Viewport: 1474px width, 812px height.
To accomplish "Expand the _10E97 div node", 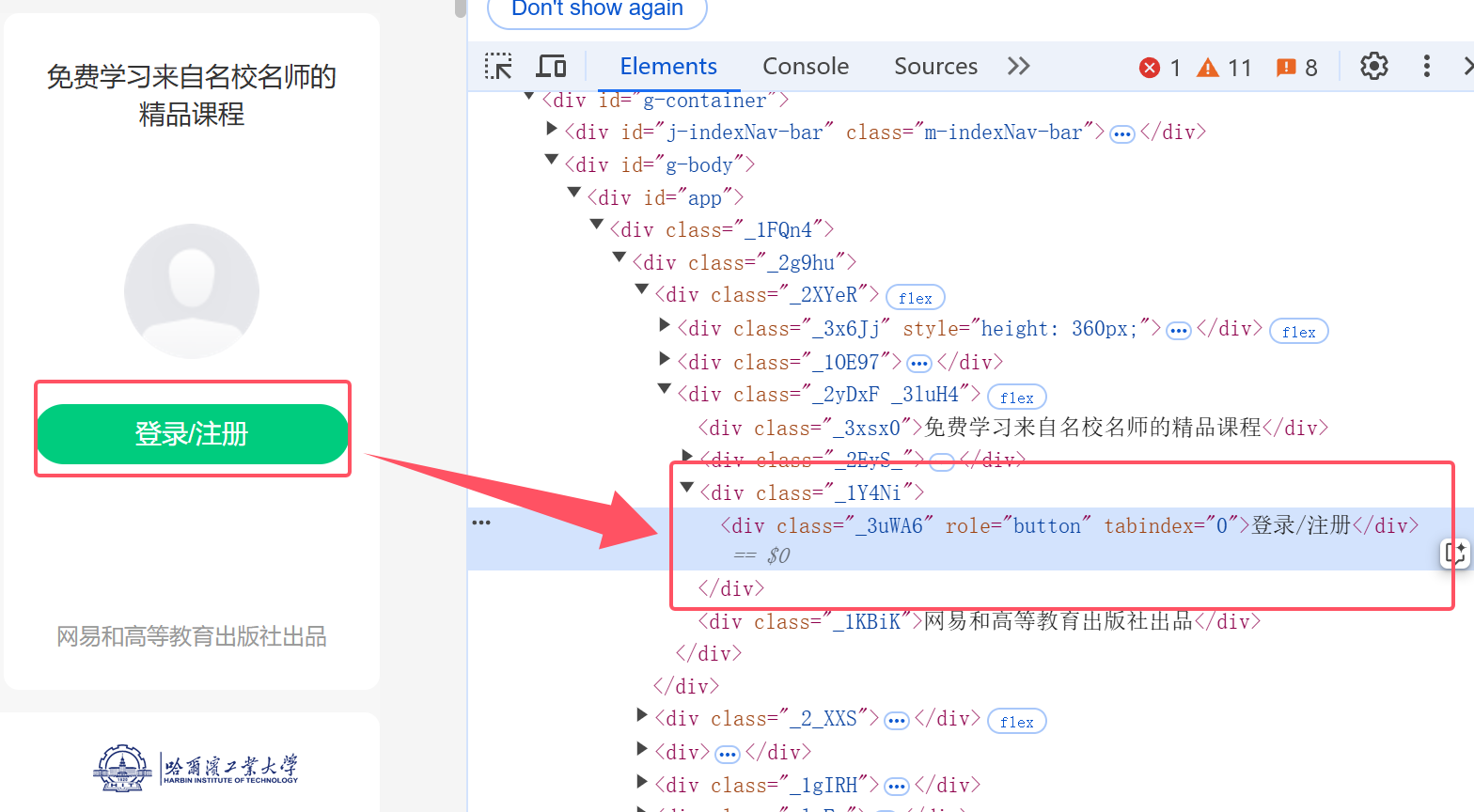I will (x=665, y=358).
